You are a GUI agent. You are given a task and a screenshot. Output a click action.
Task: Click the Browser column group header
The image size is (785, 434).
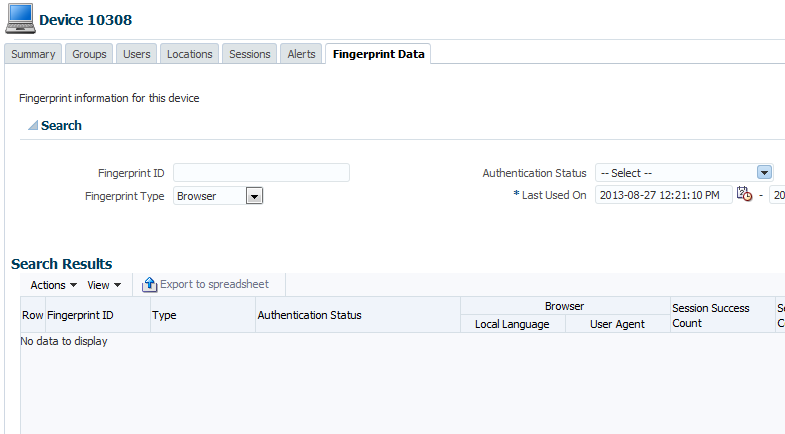tap(565, 306)
